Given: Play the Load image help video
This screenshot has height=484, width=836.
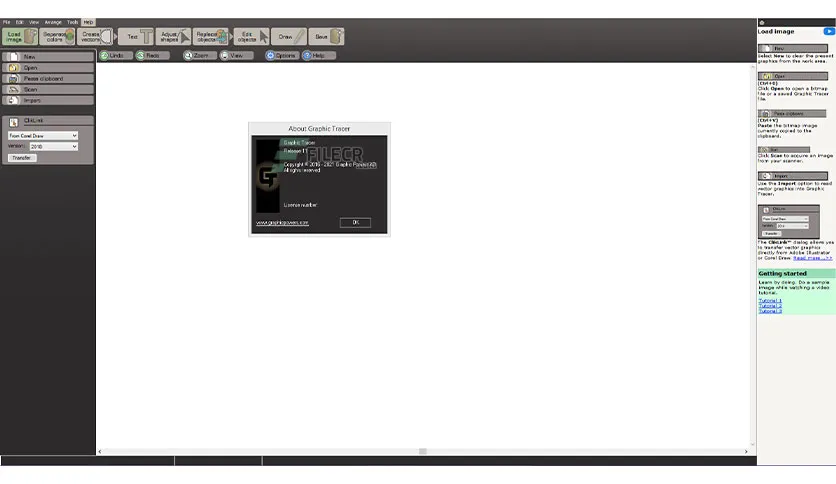Looking at the screenshot, I should [x=829, y=31].
